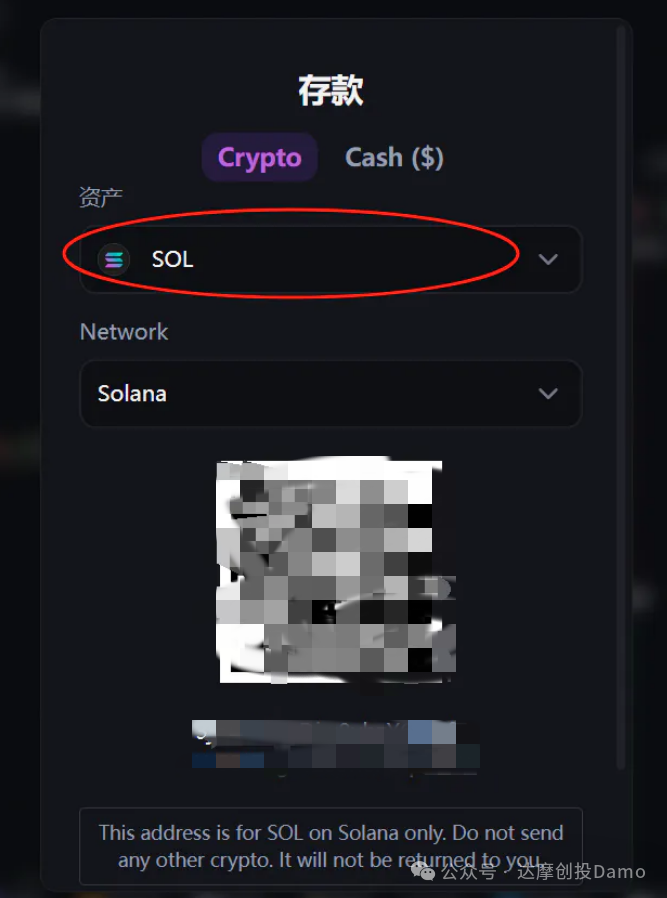Select the SOL text in the asset selector
This screenshot has width=667, height=898.
(x=172, y=259)
